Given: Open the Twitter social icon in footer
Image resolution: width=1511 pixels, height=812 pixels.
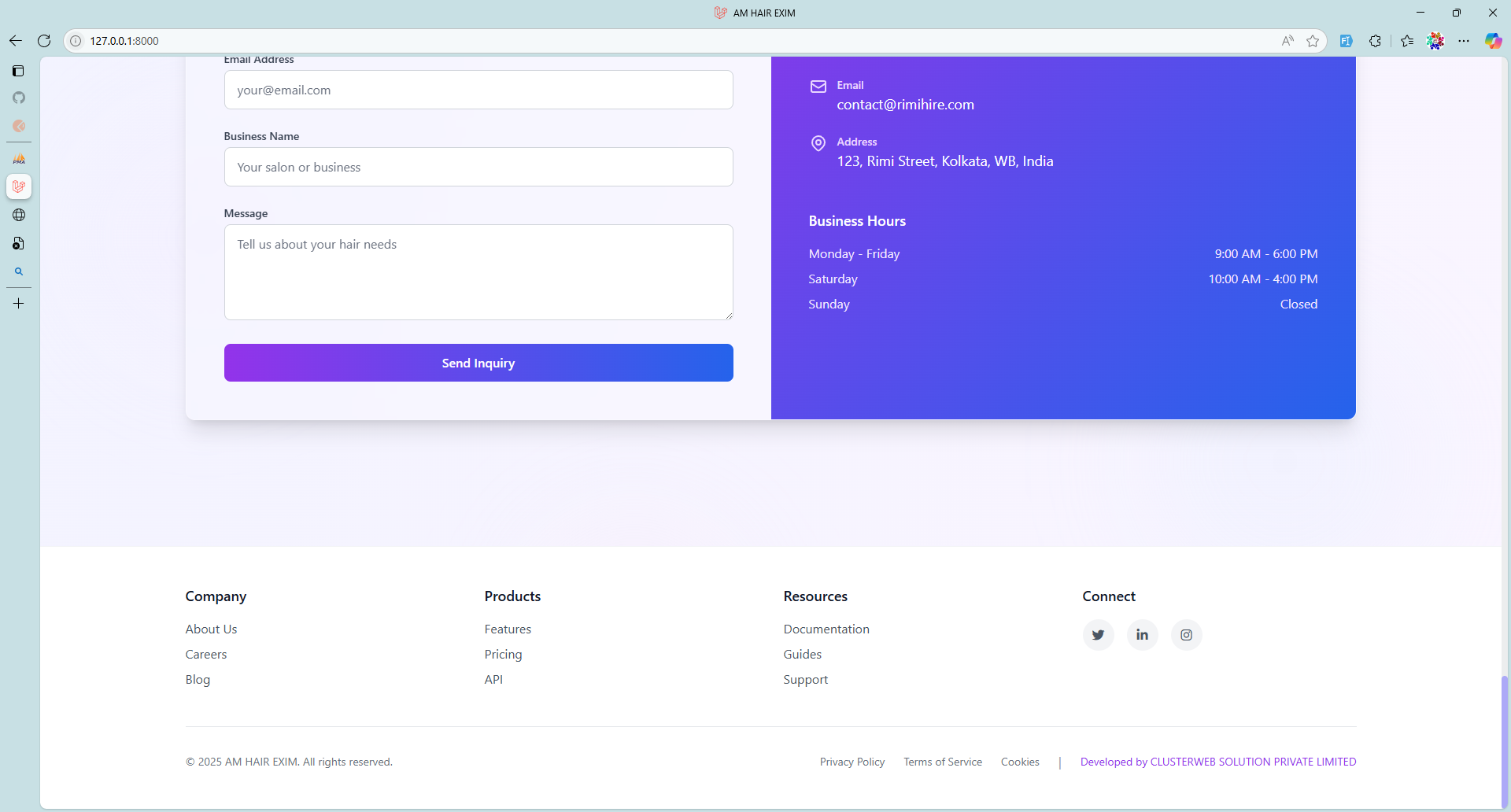Looking at the screenshot, I should 1098,635.
